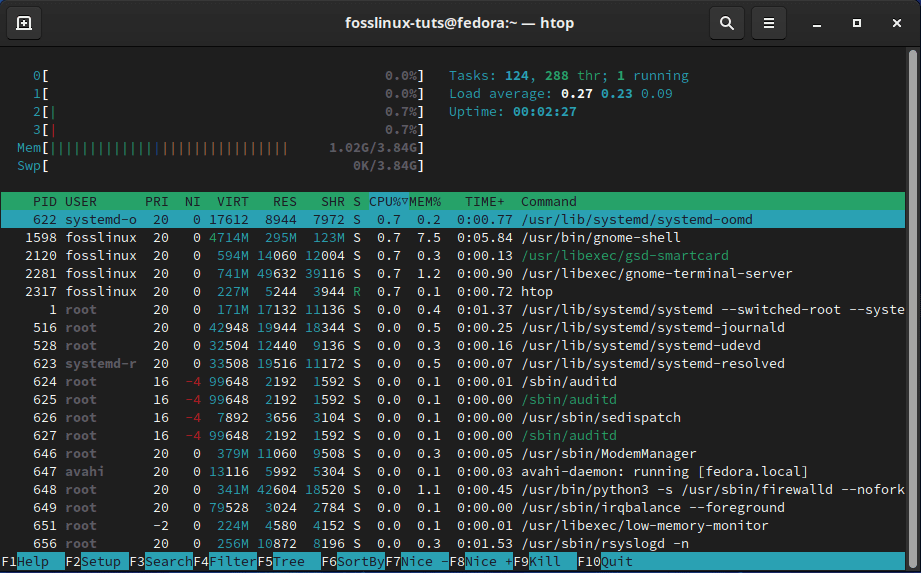Click the NI column header
This screenshot has width=921, height=573.
coord(193,202)
